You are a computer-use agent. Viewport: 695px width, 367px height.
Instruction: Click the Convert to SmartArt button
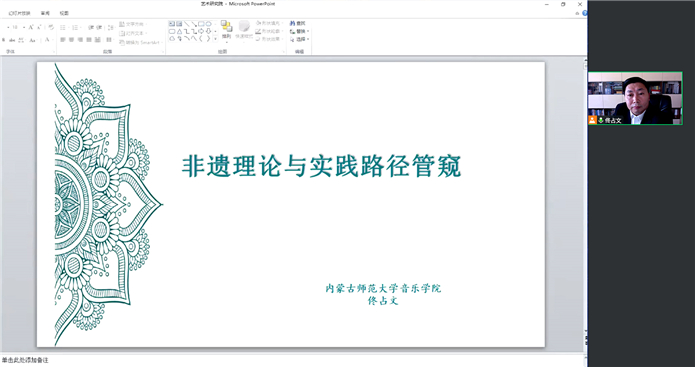point(141,43)
